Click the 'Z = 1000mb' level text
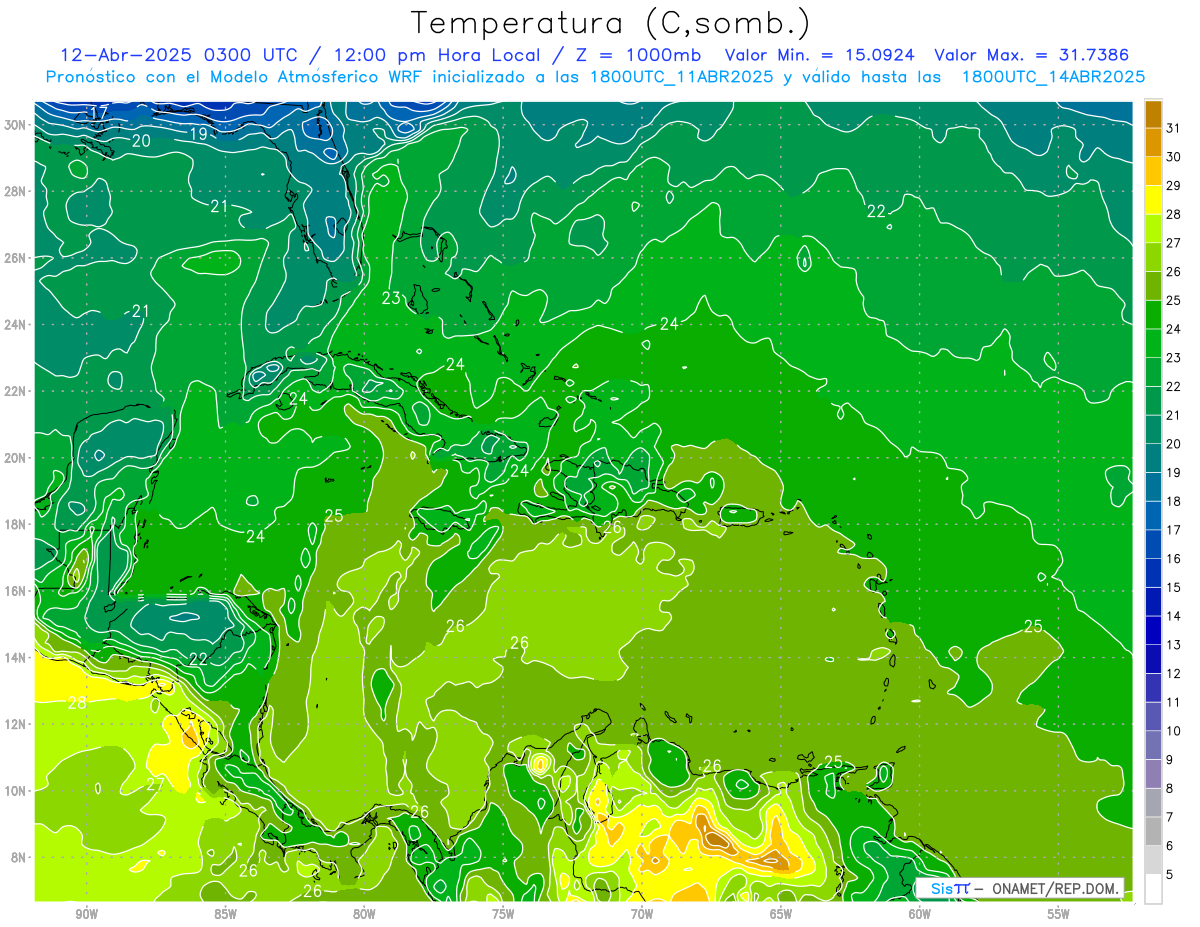The image size is (1200, 927). pyautogui.click(x=638, y=54)
